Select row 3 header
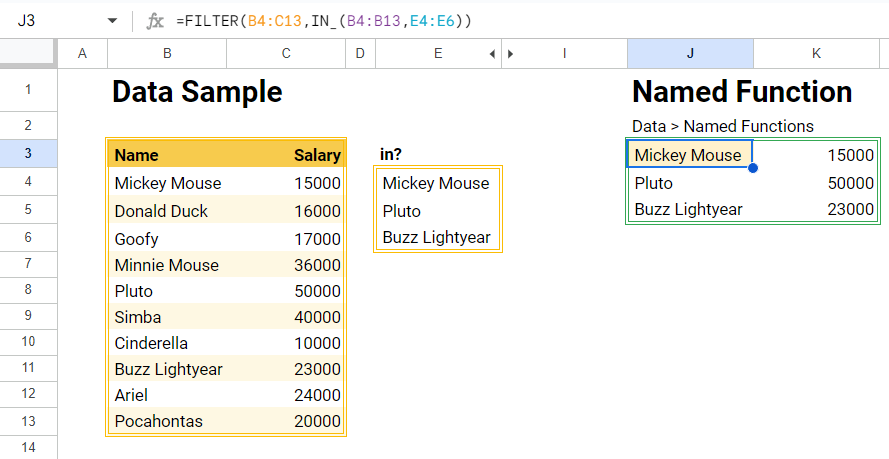This screenshot has height=459, width=889. coord(28,154)
